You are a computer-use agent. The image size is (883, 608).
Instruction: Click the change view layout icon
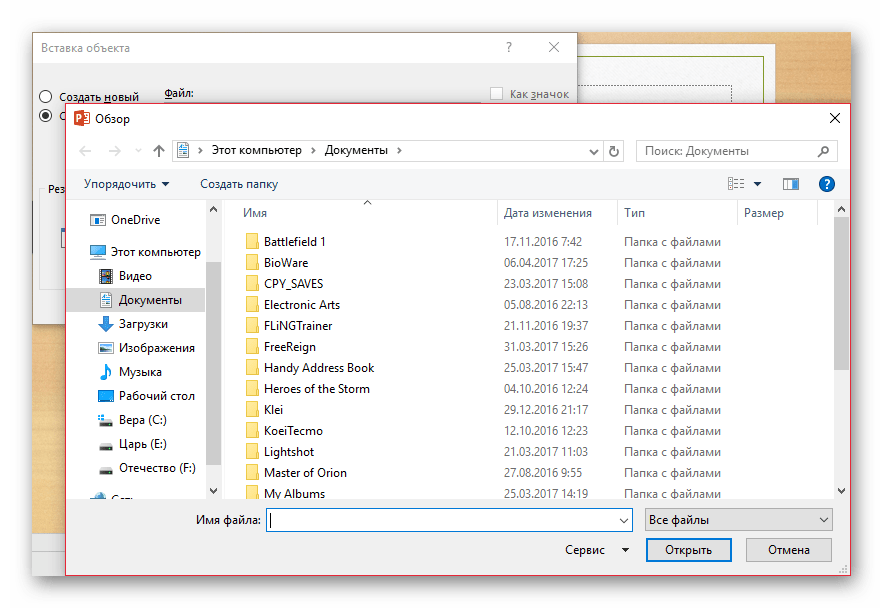pos(737,184)
